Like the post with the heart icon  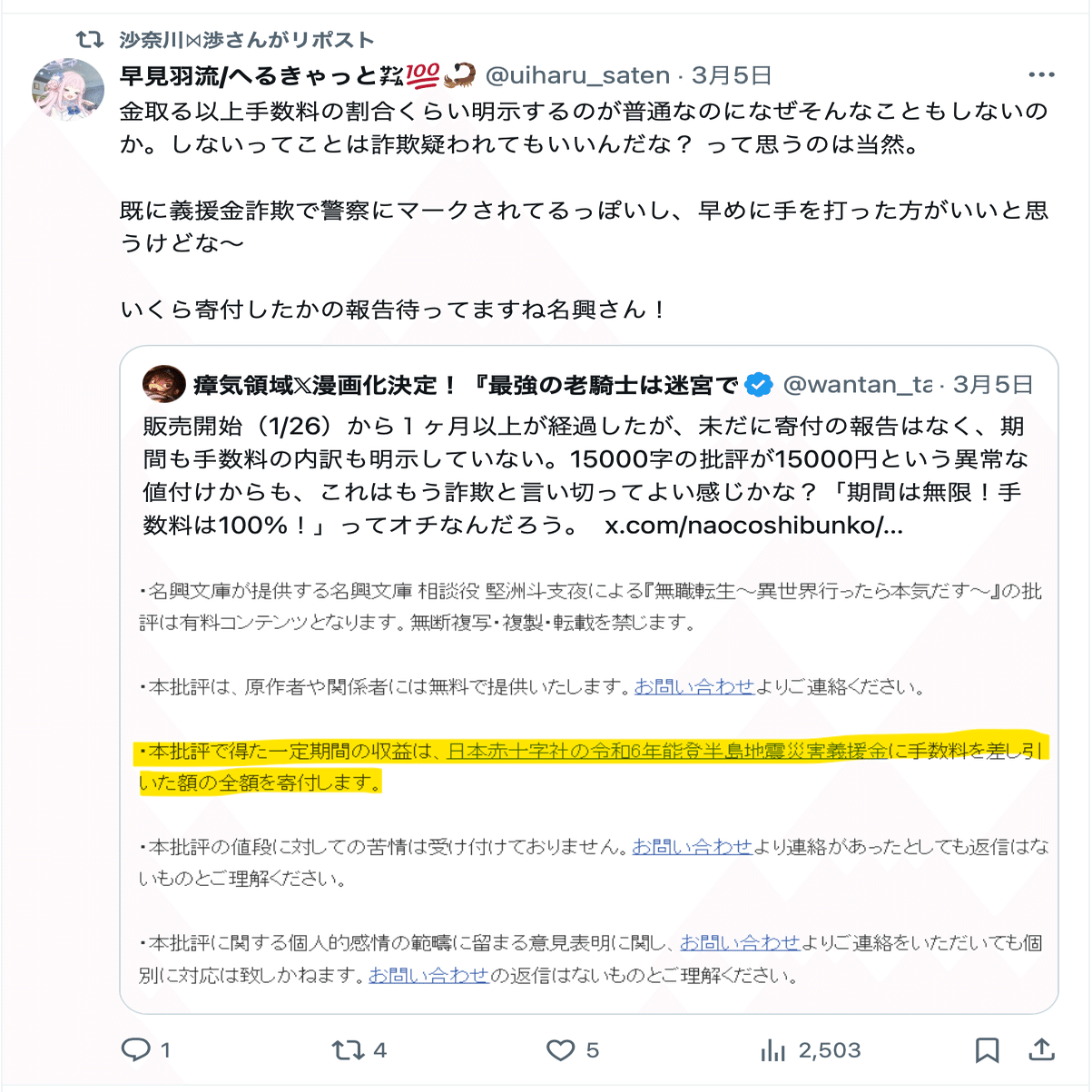pyautogui.click(x=560, y=1050)
